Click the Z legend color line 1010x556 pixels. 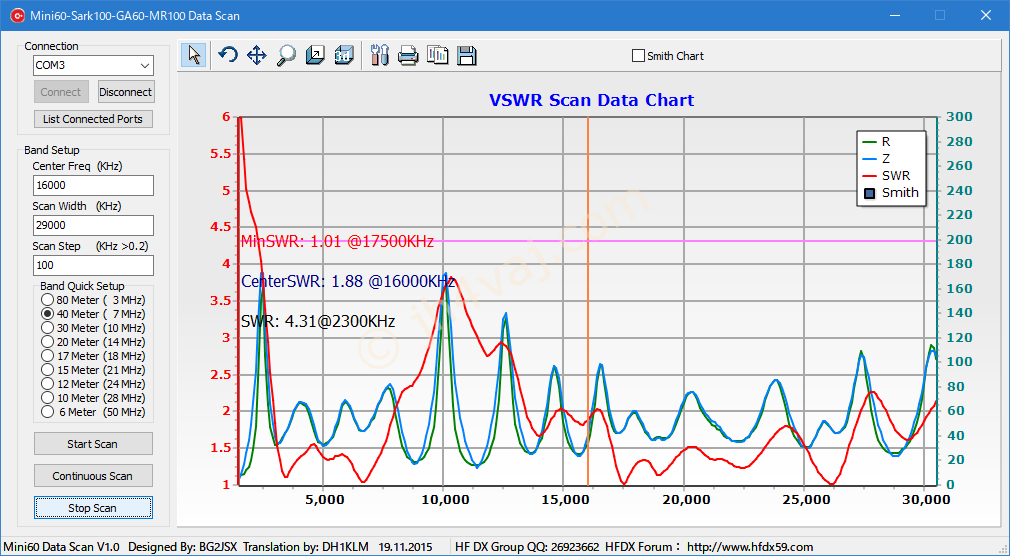[x=870, y=158]
